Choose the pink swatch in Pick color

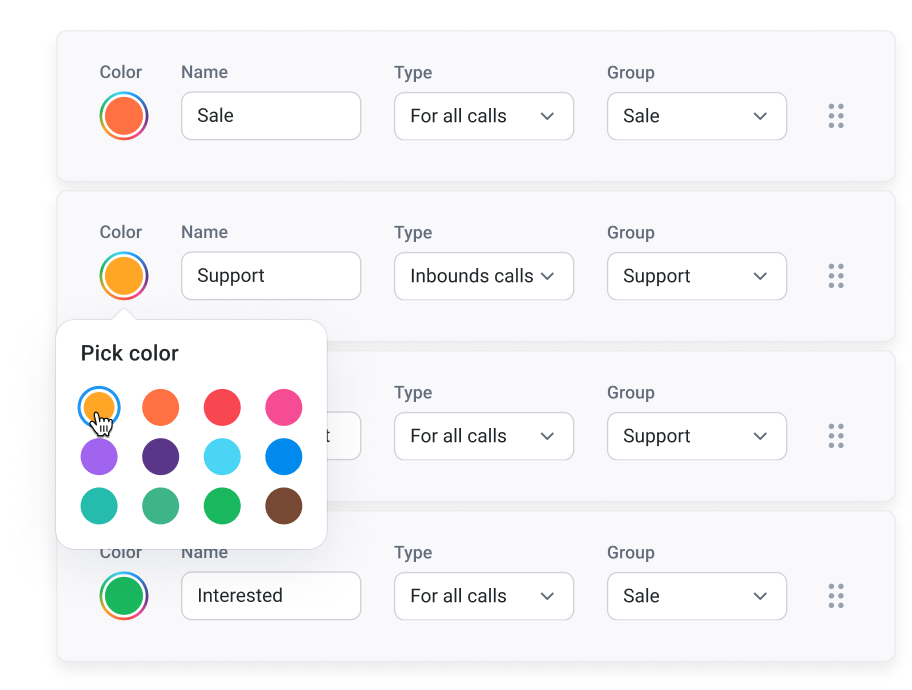(x=284, y=407)
